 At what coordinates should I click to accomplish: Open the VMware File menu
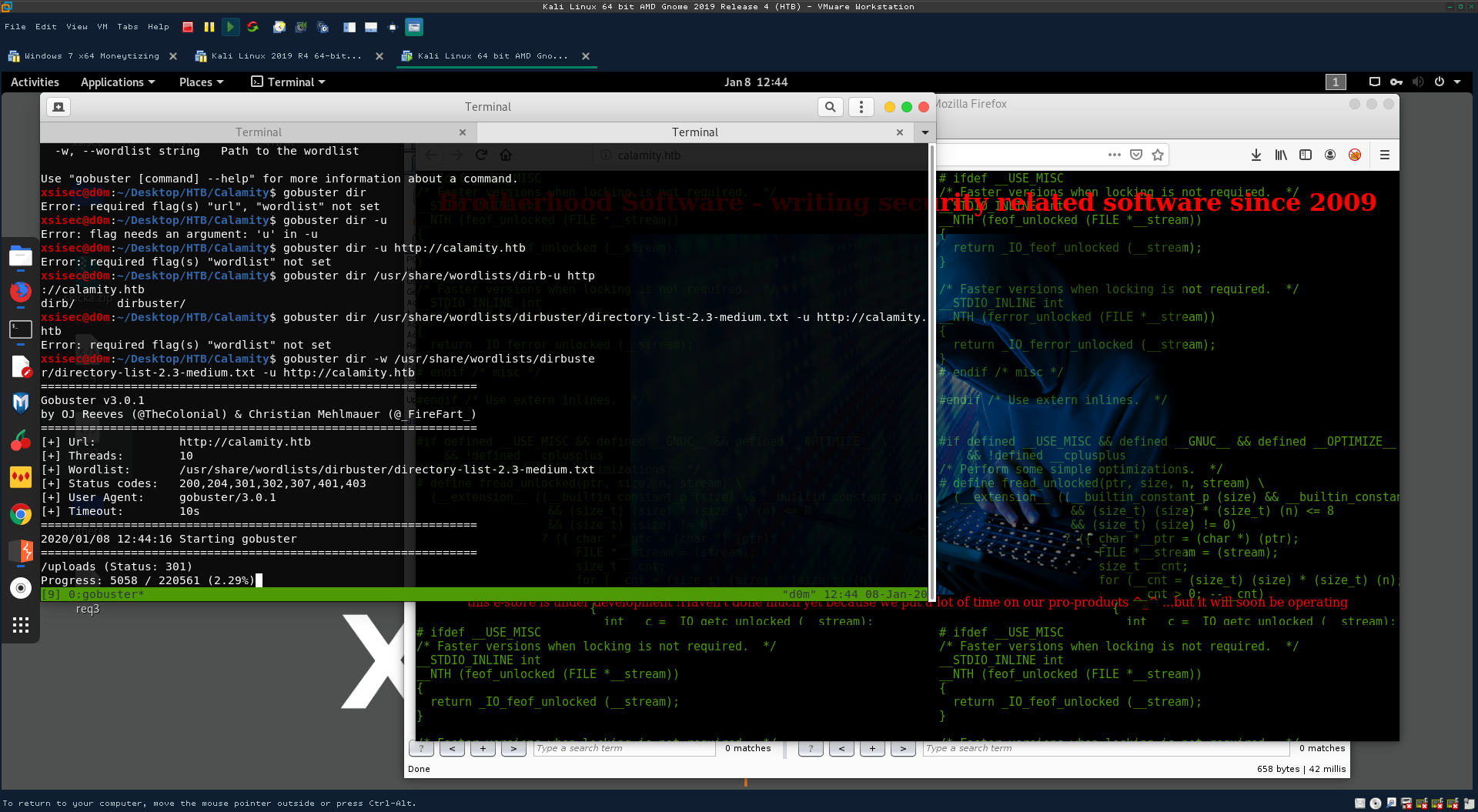15,27
